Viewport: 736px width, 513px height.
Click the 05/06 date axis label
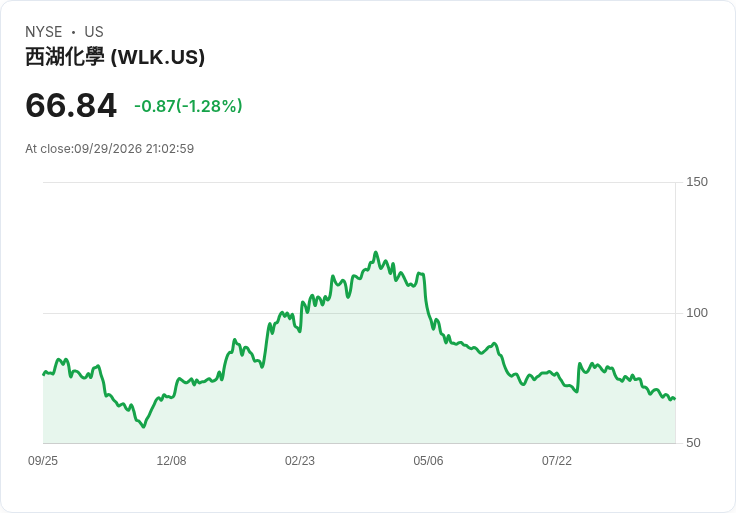[x=428, y=461]
